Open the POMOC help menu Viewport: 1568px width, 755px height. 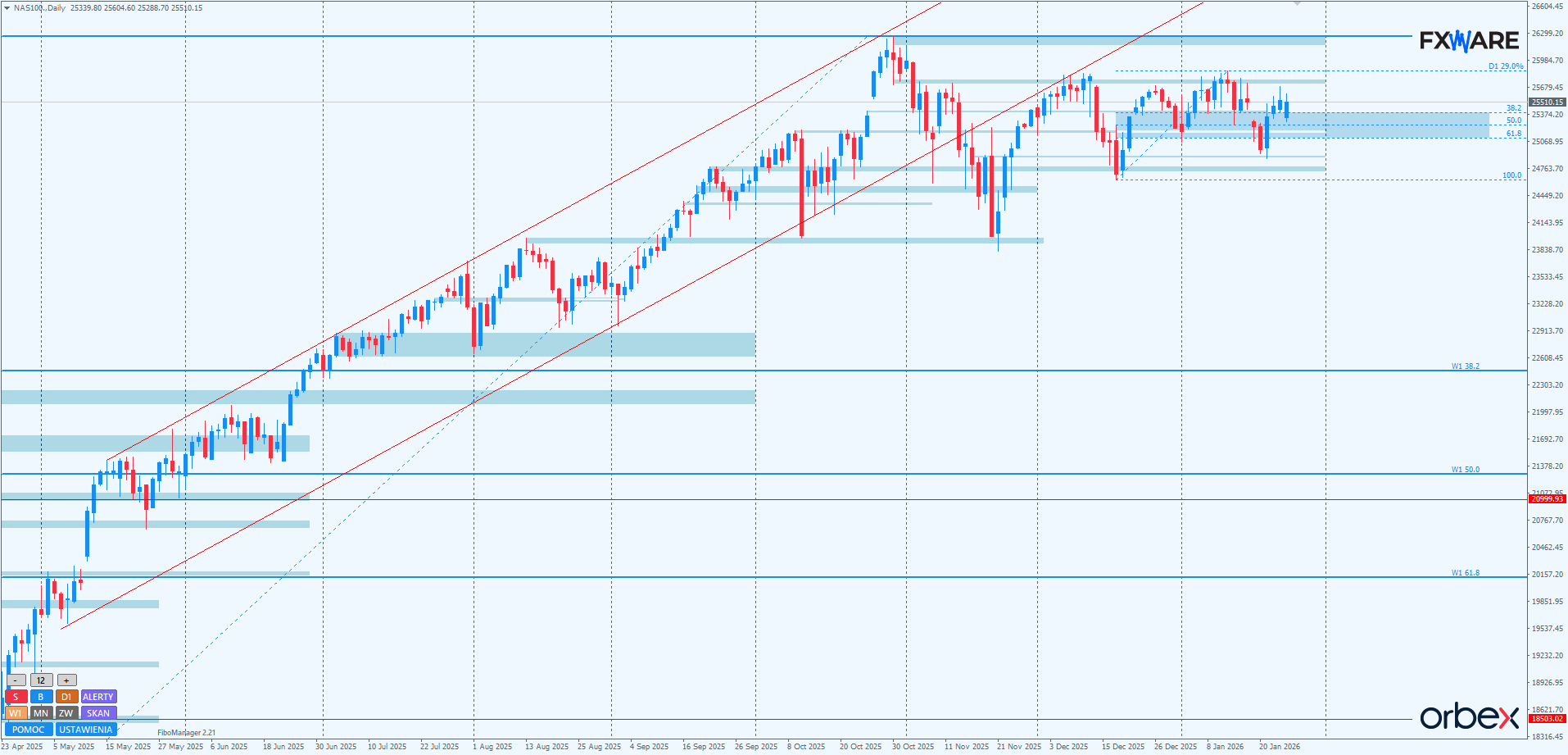click(29, 730)
